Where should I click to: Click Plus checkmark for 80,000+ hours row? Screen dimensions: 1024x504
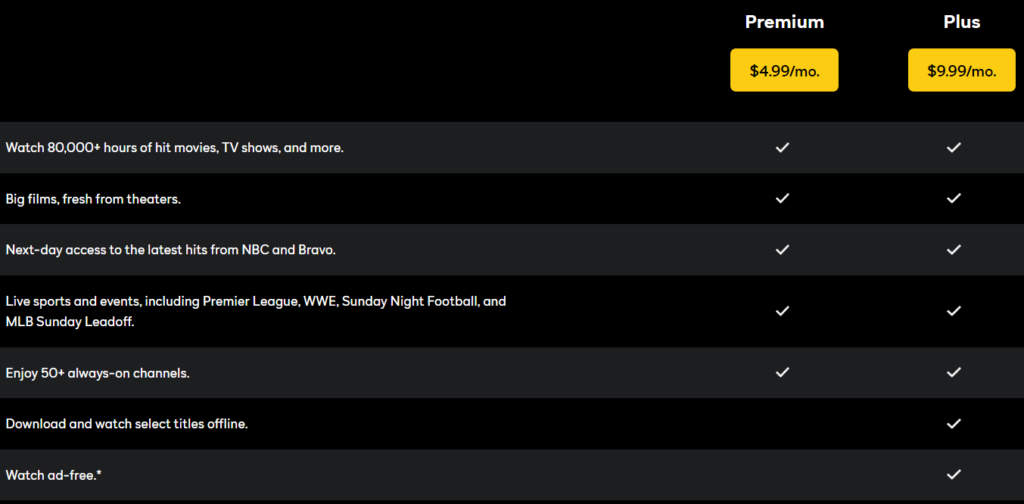[x=954, y=147]
